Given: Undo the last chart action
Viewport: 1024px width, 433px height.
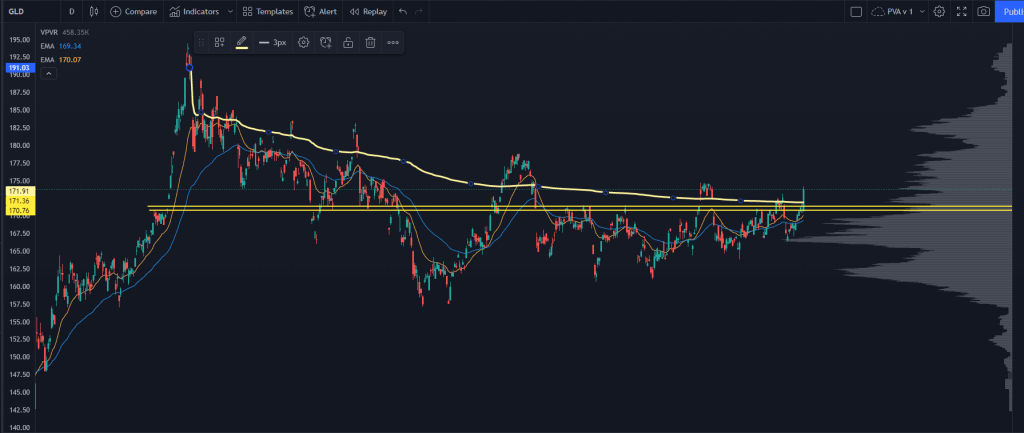Looking at the screenshot, I should [403, 11].
